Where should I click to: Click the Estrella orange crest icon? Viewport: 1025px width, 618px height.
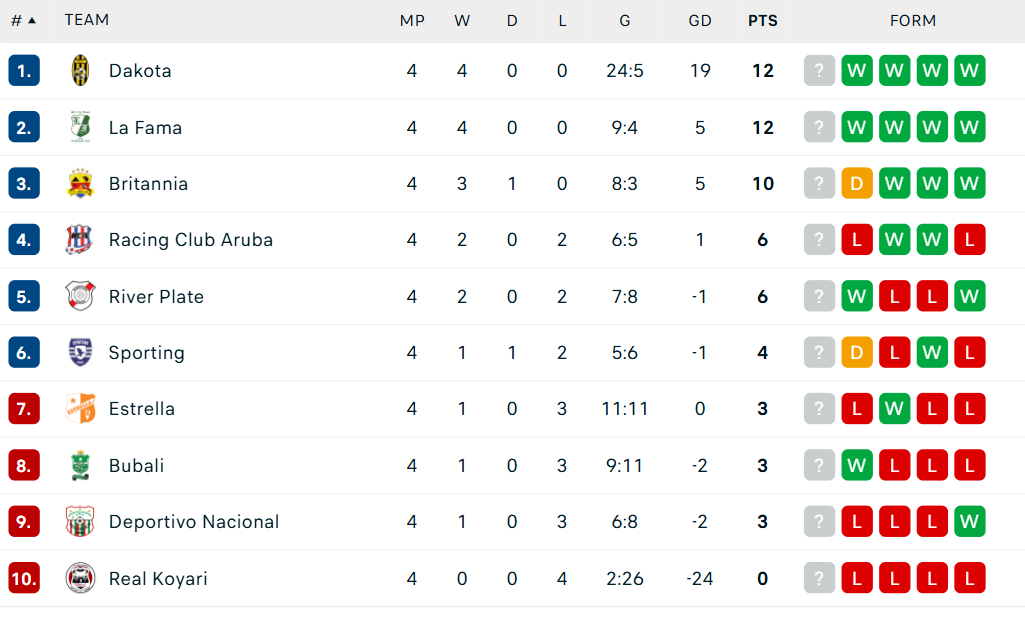click(x=80, y=409)
